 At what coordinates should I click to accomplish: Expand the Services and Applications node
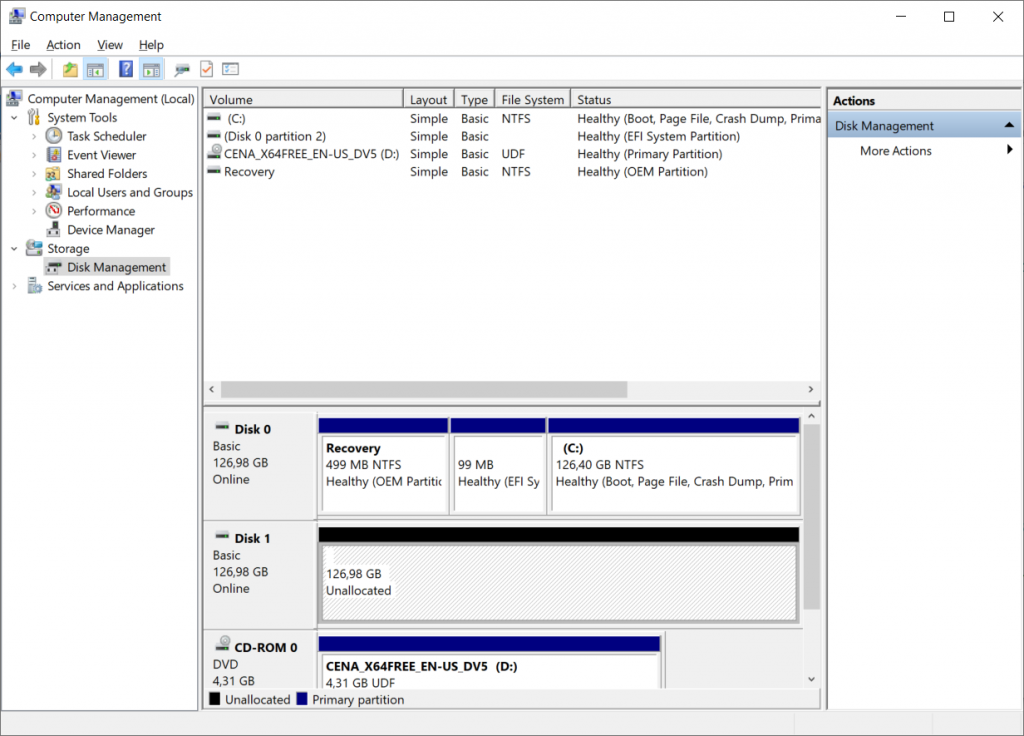tap(14, 286)
